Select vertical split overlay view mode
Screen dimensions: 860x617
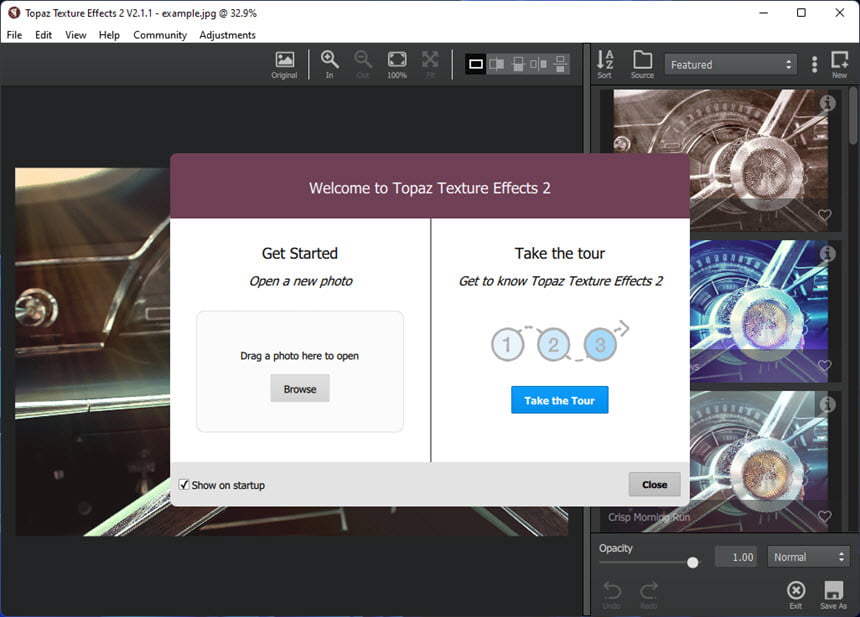[x=497, y=64]
